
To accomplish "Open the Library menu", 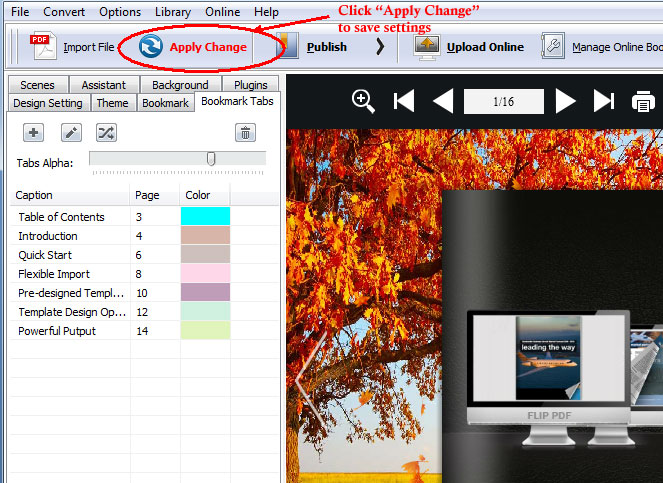I will (173, 12).
